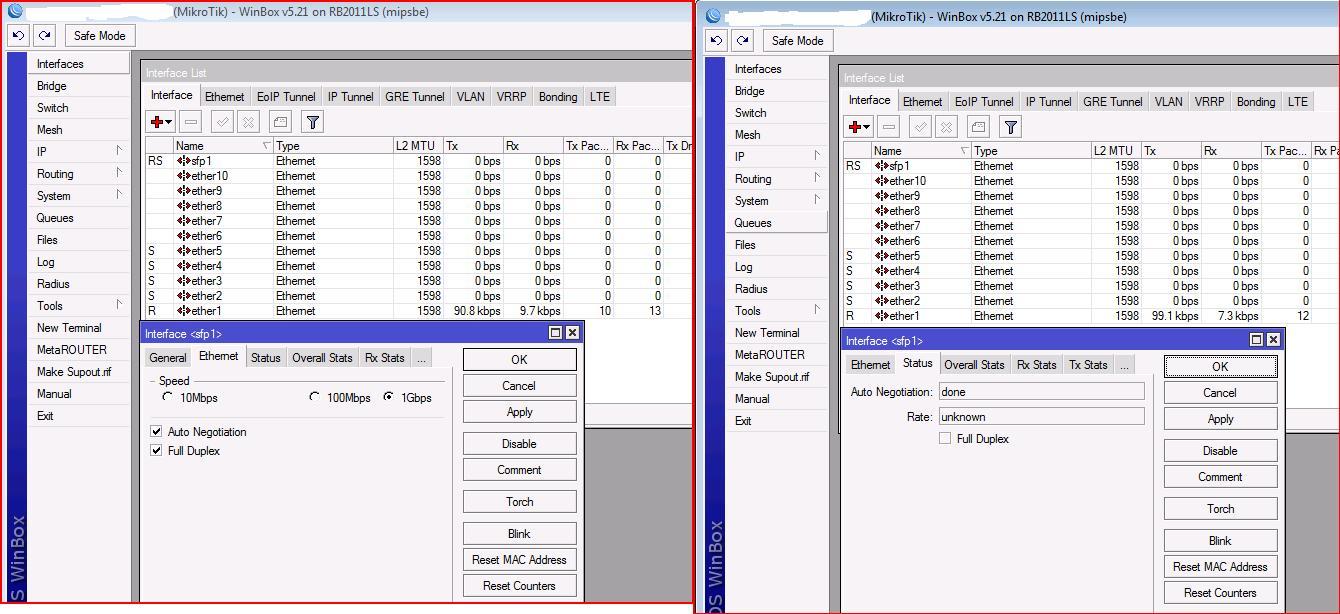Click OK in left sfp1 dialog
The width and height of the screenshot is (1340, 614).
(519, 359)
